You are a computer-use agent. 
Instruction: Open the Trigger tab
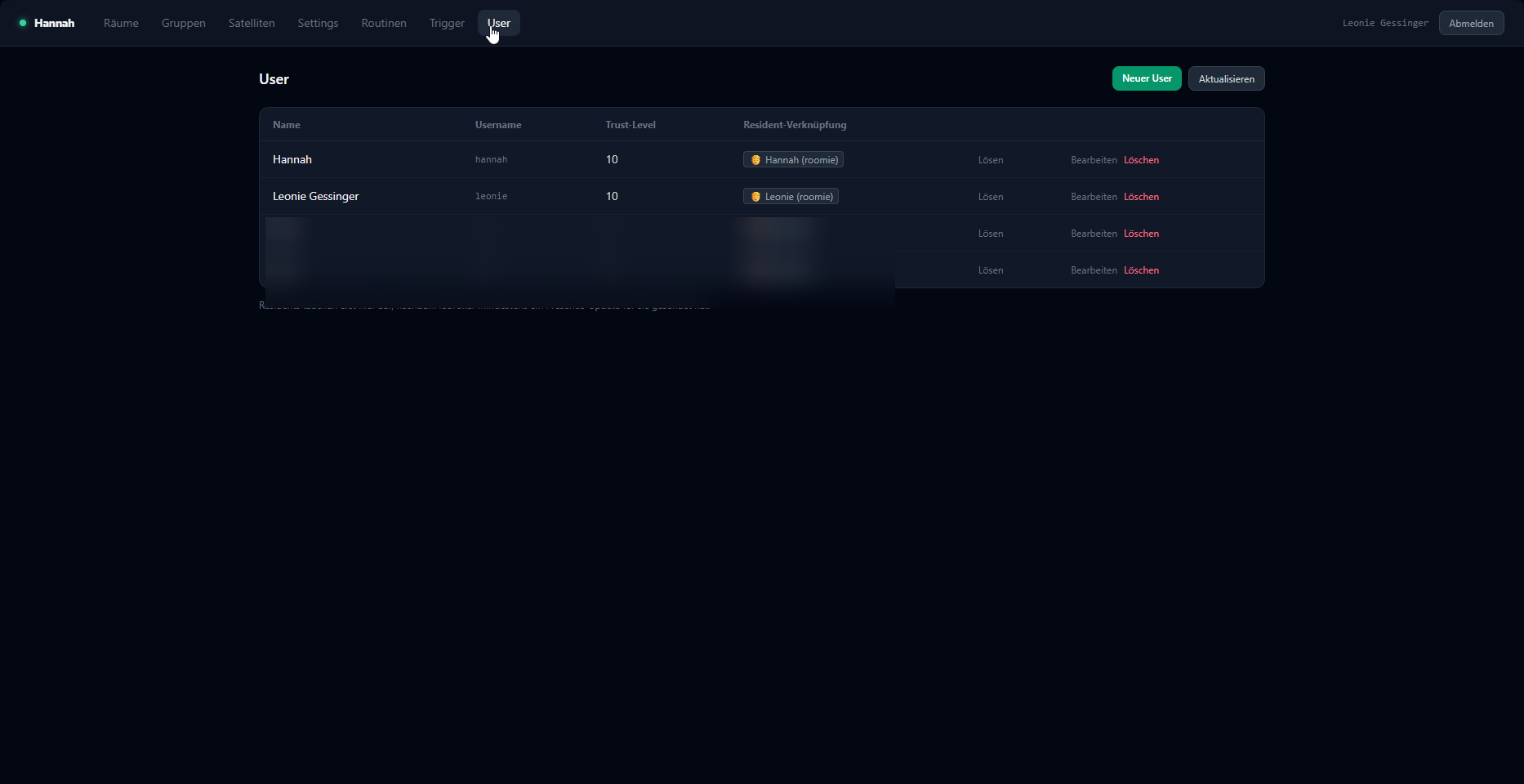[x=447, y=23]
